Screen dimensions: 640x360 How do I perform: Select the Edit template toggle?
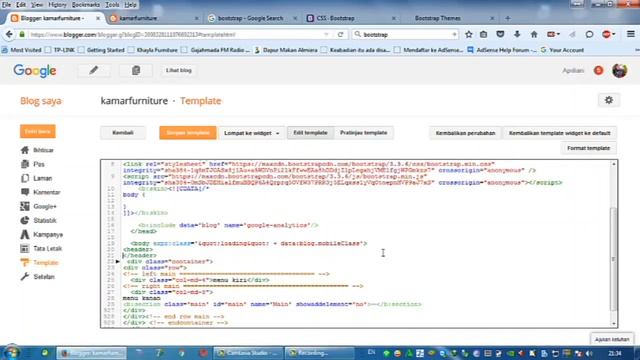pos(310,133)
